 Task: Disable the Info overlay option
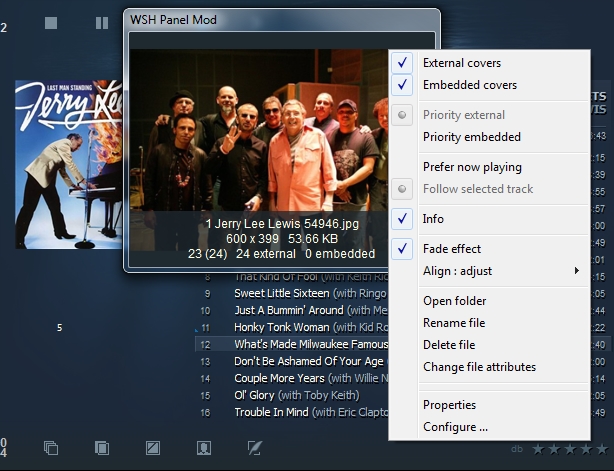[x=433, y=219]
